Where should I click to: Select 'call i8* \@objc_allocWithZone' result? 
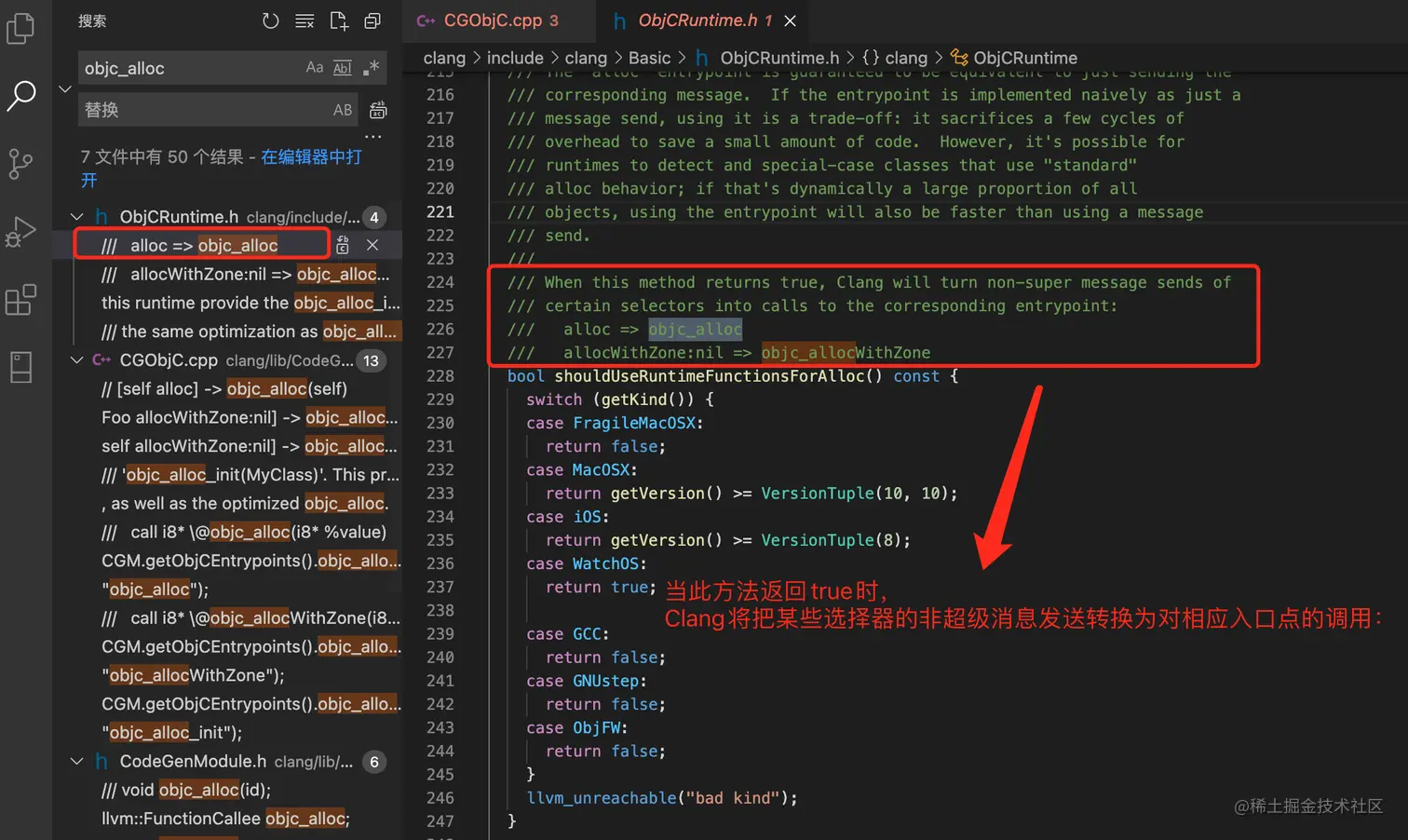(250, 618)
